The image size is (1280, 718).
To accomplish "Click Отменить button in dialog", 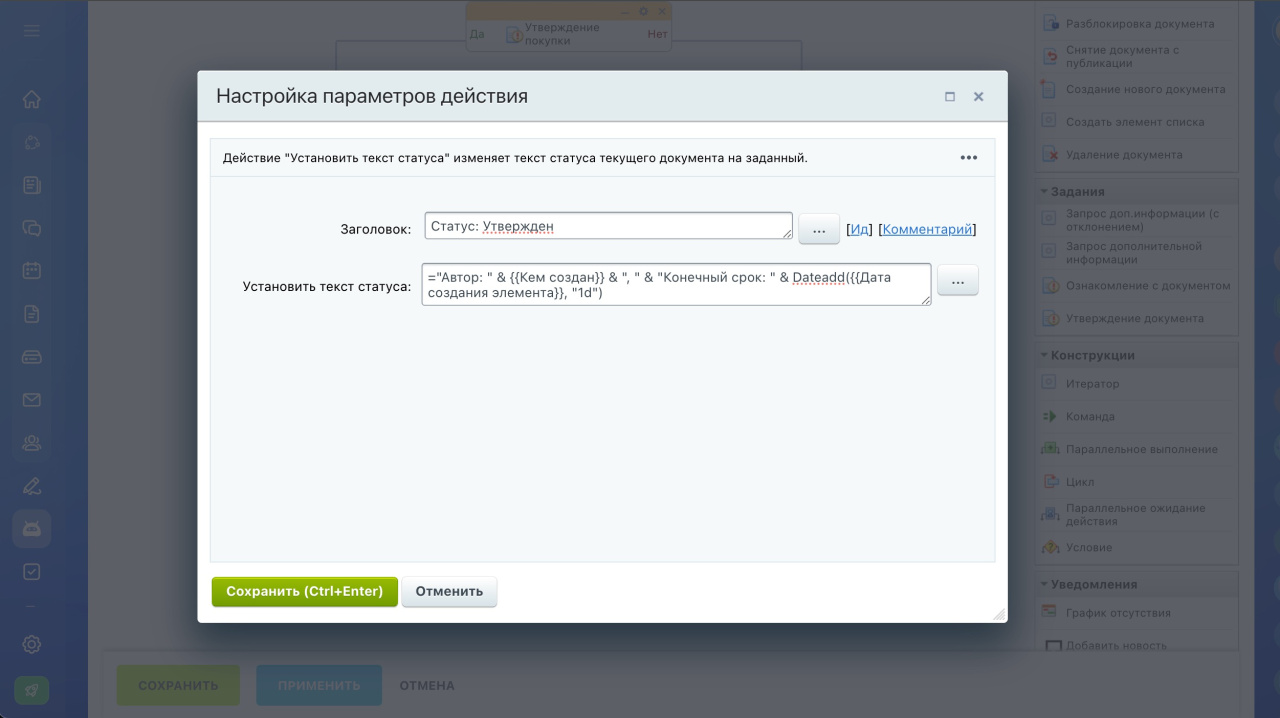I will [449, 592].
